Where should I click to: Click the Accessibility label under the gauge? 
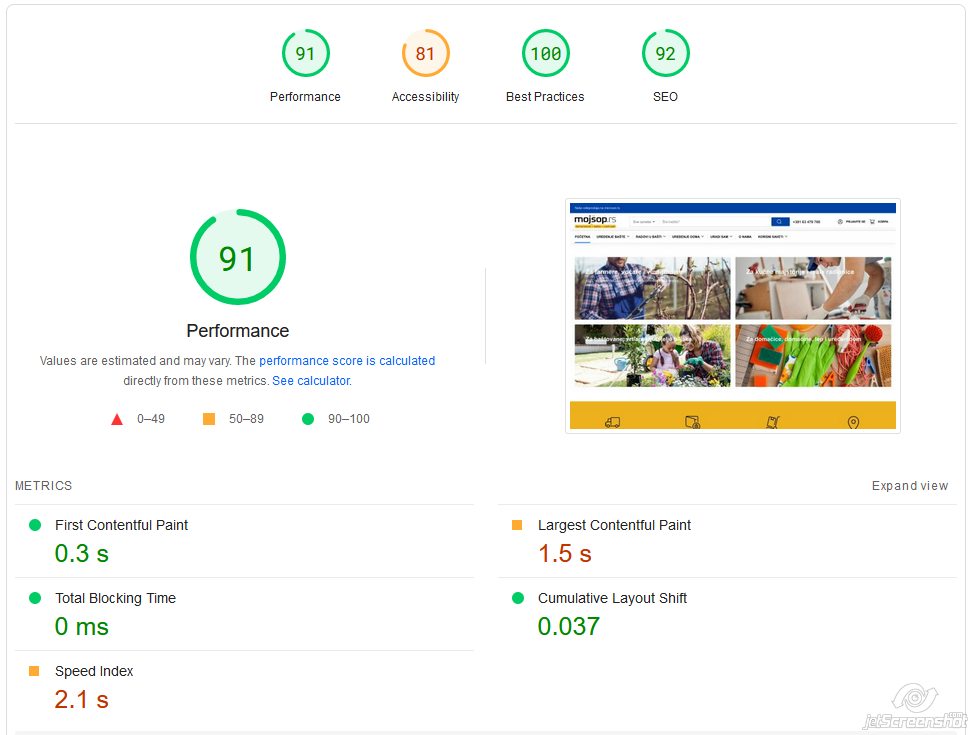pos(425,97)
